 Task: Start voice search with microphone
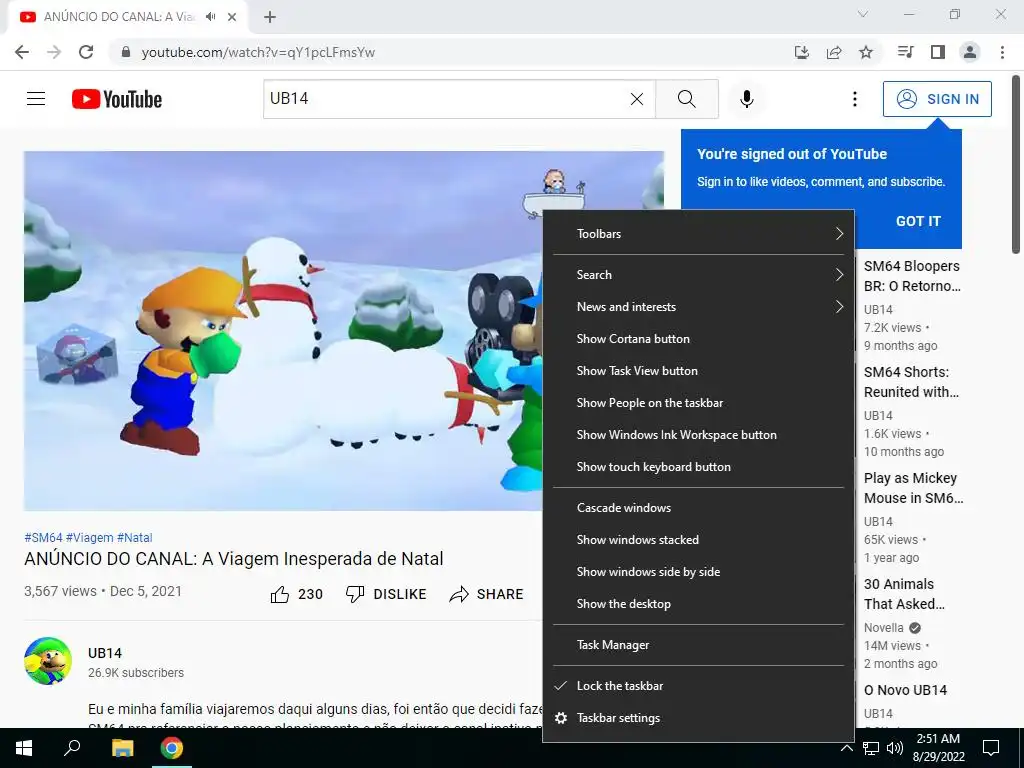(746, 99)
